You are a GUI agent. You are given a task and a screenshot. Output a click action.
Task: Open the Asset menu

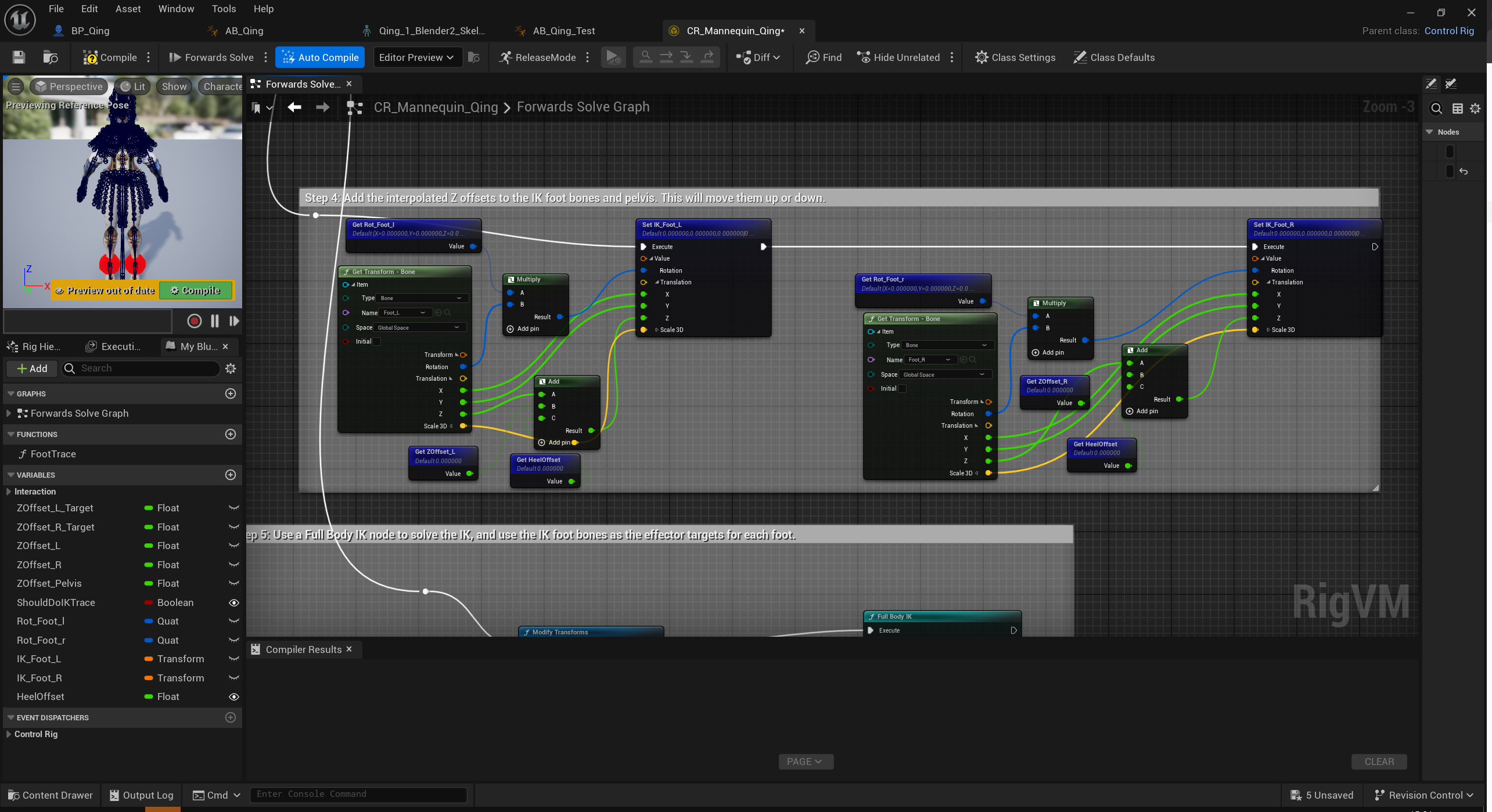(128, 9)
